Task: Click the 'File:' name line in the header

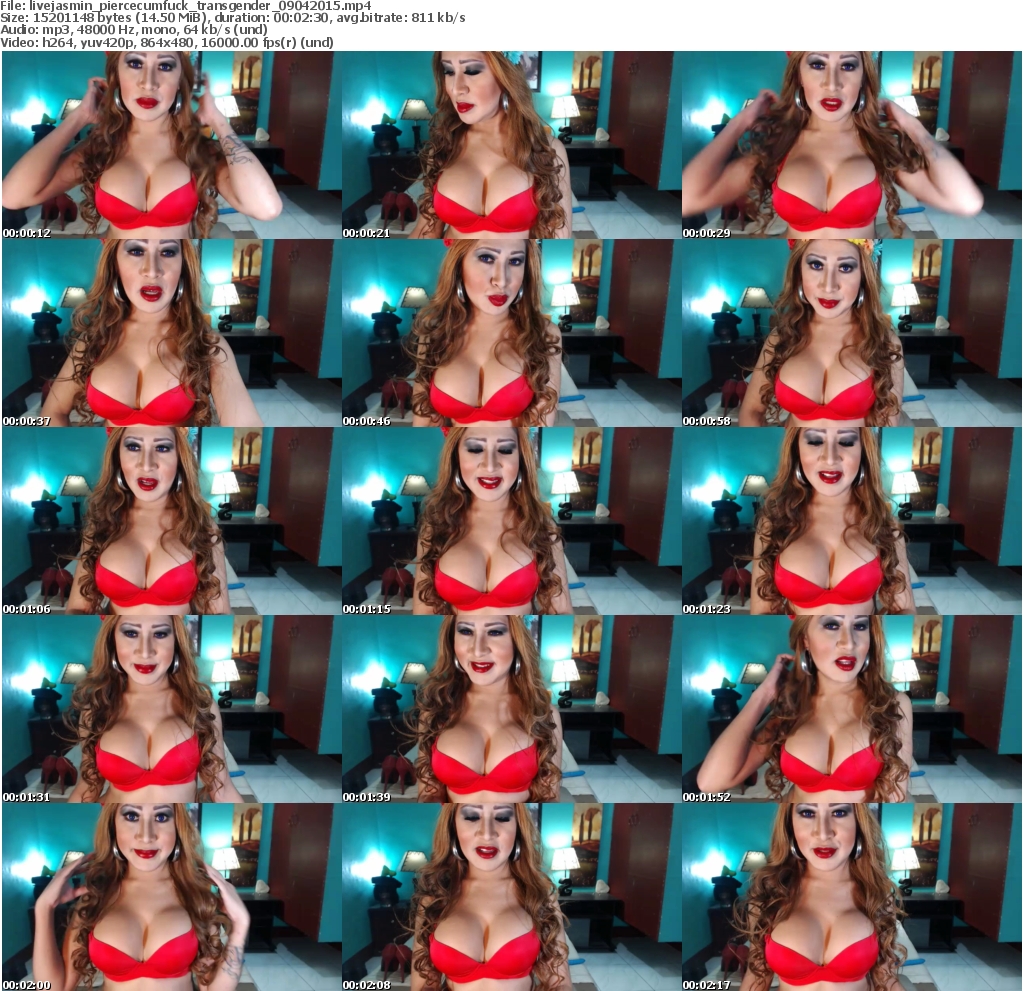Action: tap(186, 6)
